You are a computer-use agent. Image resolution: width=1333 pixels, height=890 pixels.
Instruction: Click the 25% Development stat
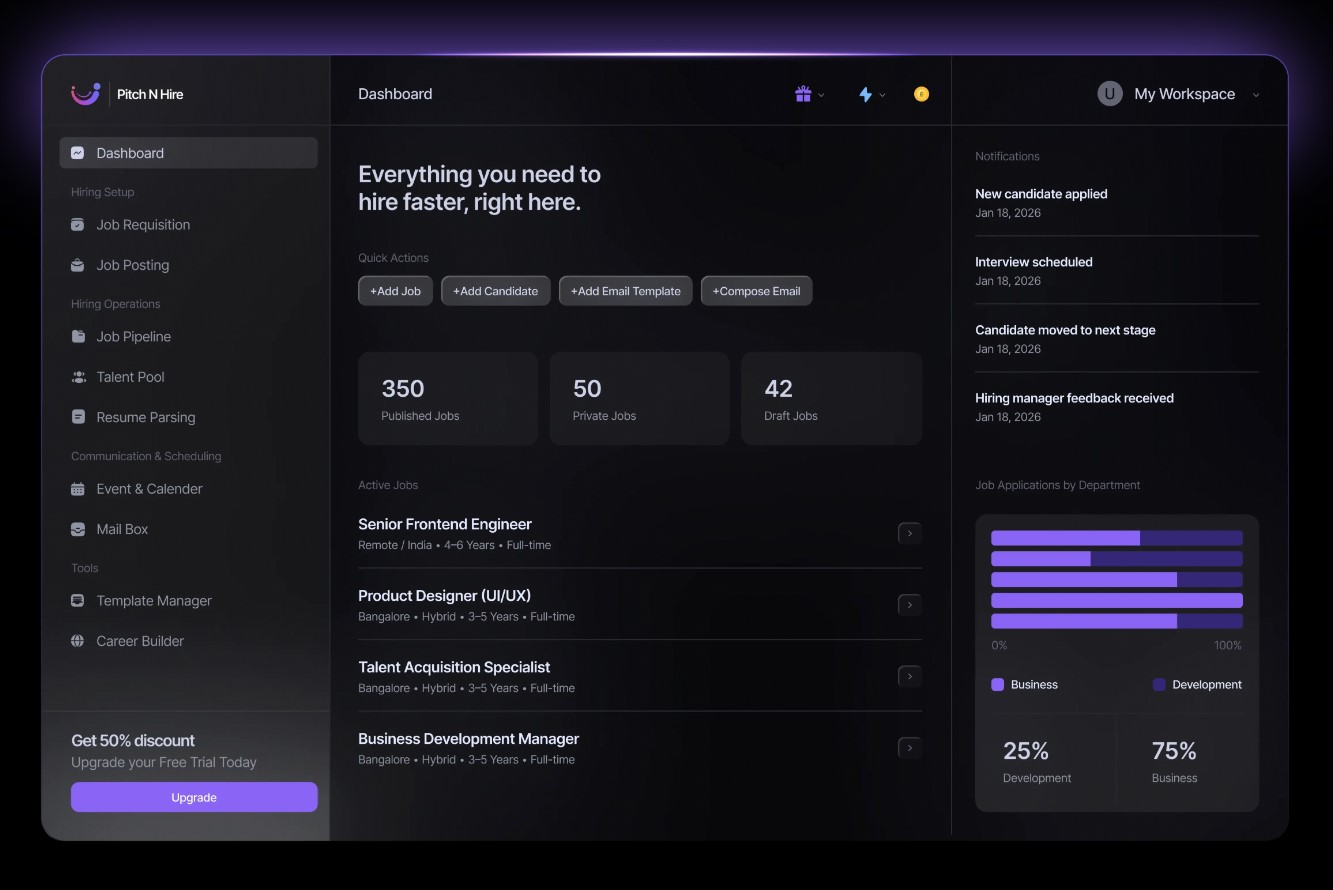[1037, 762]
